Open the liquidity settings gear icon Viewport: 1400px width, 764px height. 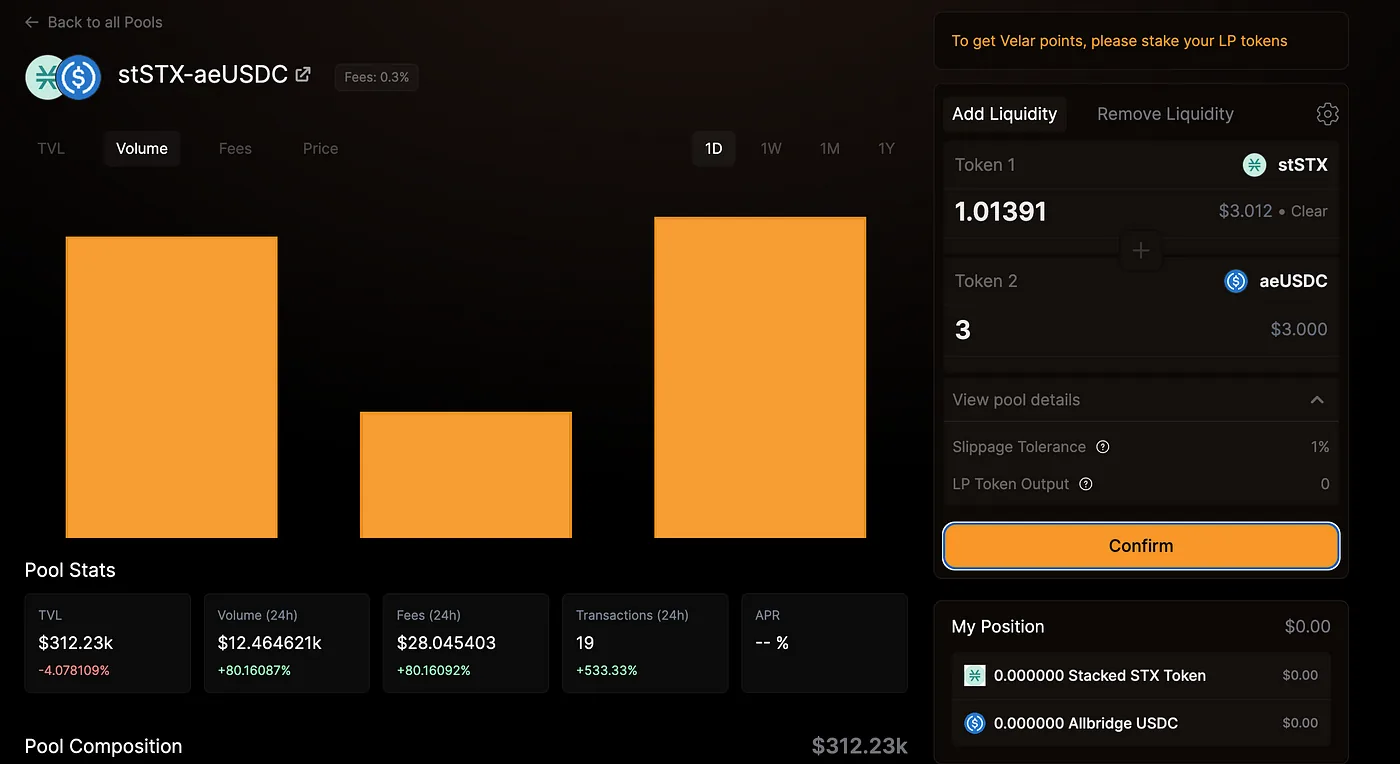1327,114
